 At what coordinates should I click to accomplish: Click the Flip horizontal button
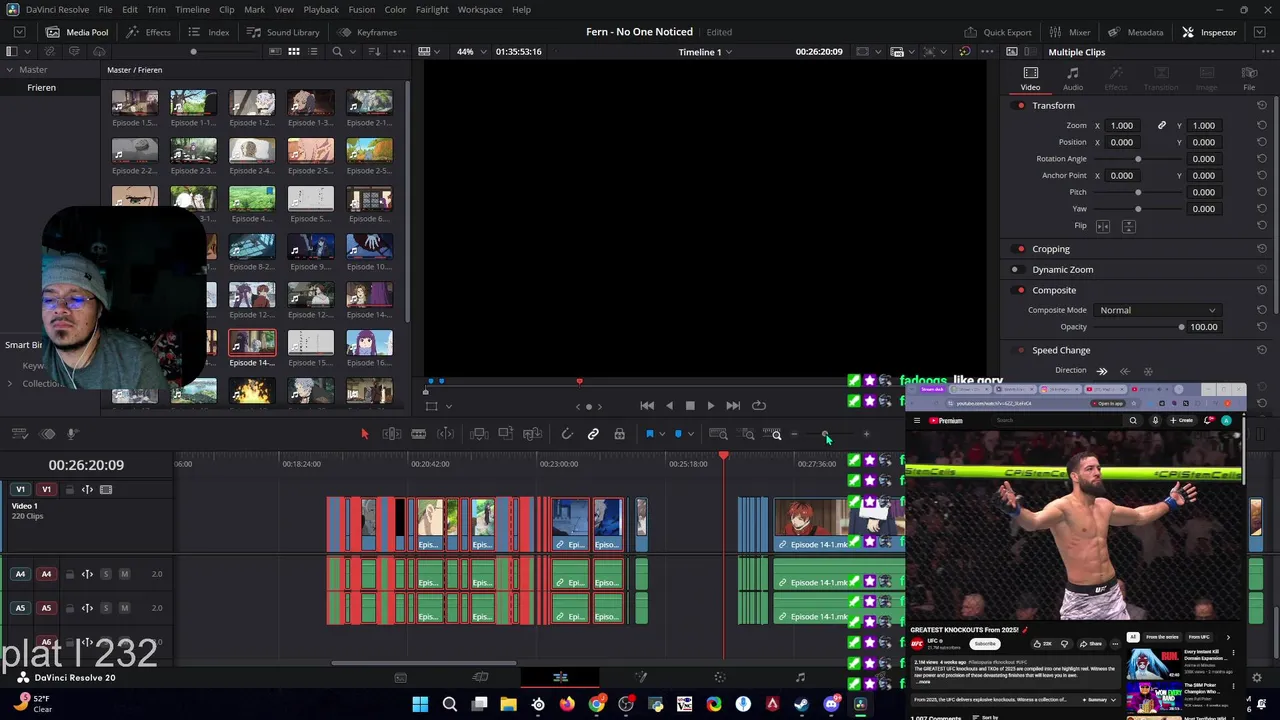pyautogui.click(x=1103, y=226)
